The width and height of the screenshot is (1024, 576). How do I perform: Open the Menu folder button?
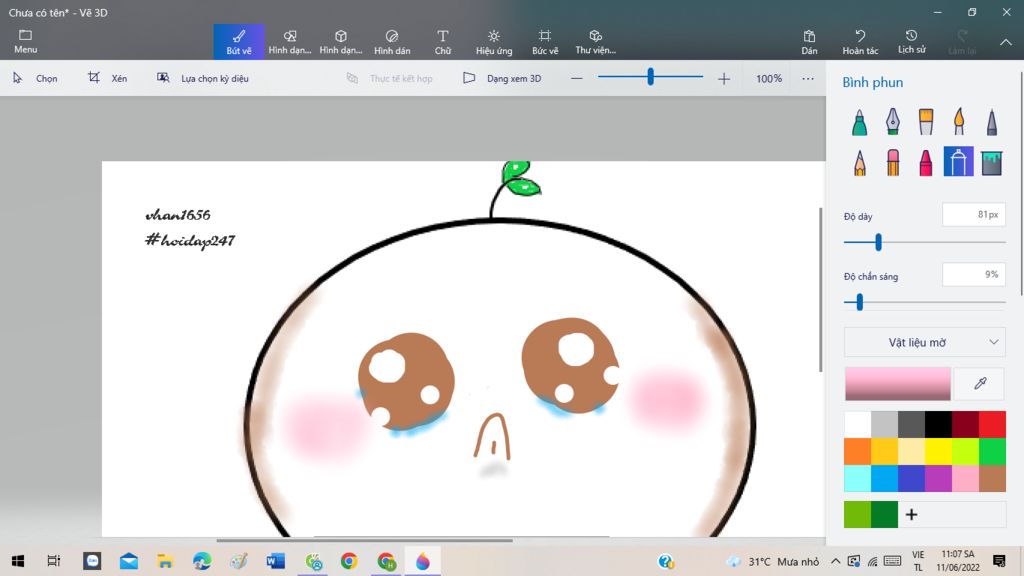point(25,41)
